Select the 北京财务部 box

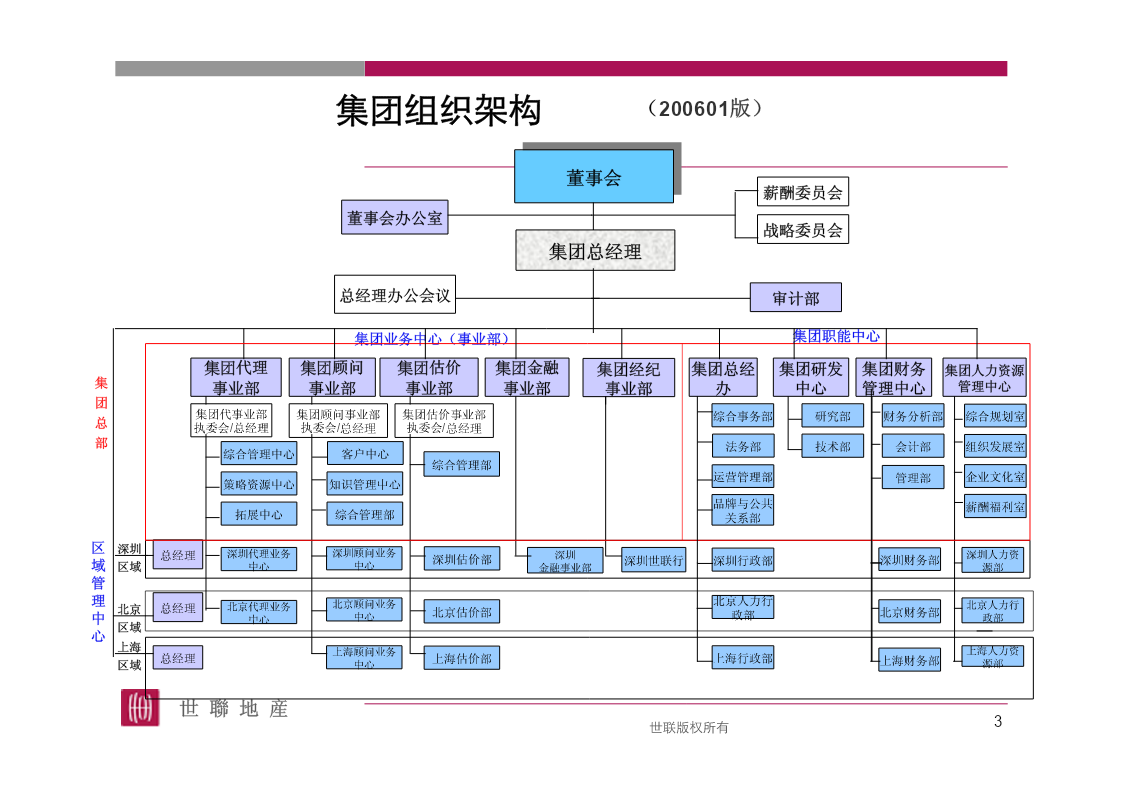pyautogui.click(x=910, y=612)
